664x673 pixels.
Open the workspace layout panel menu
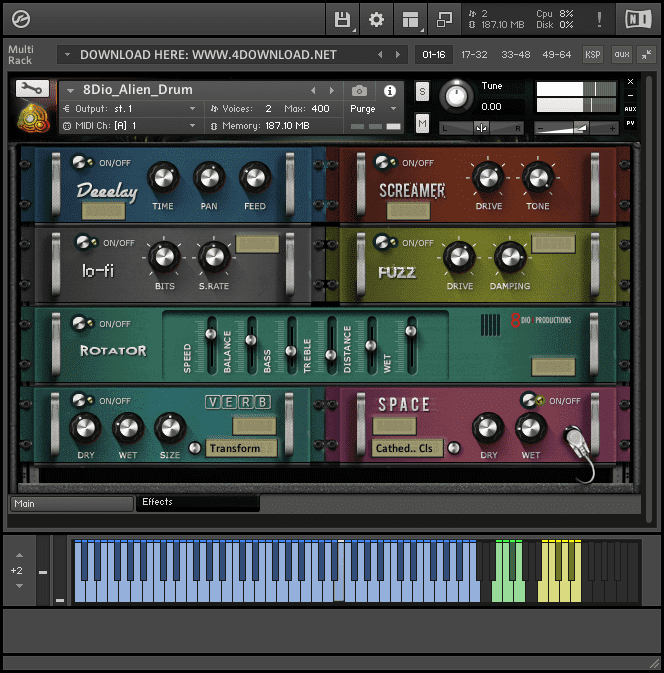coord(410,19)
